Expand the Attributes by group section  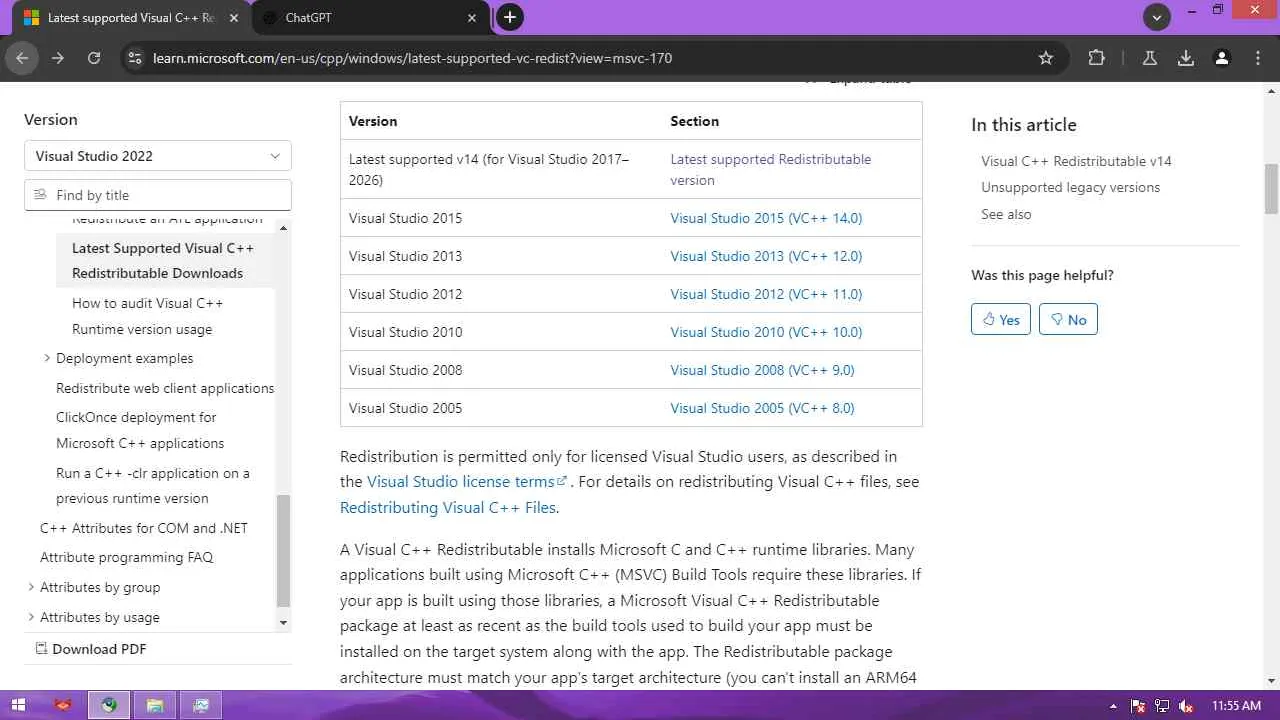coord(31,587)
